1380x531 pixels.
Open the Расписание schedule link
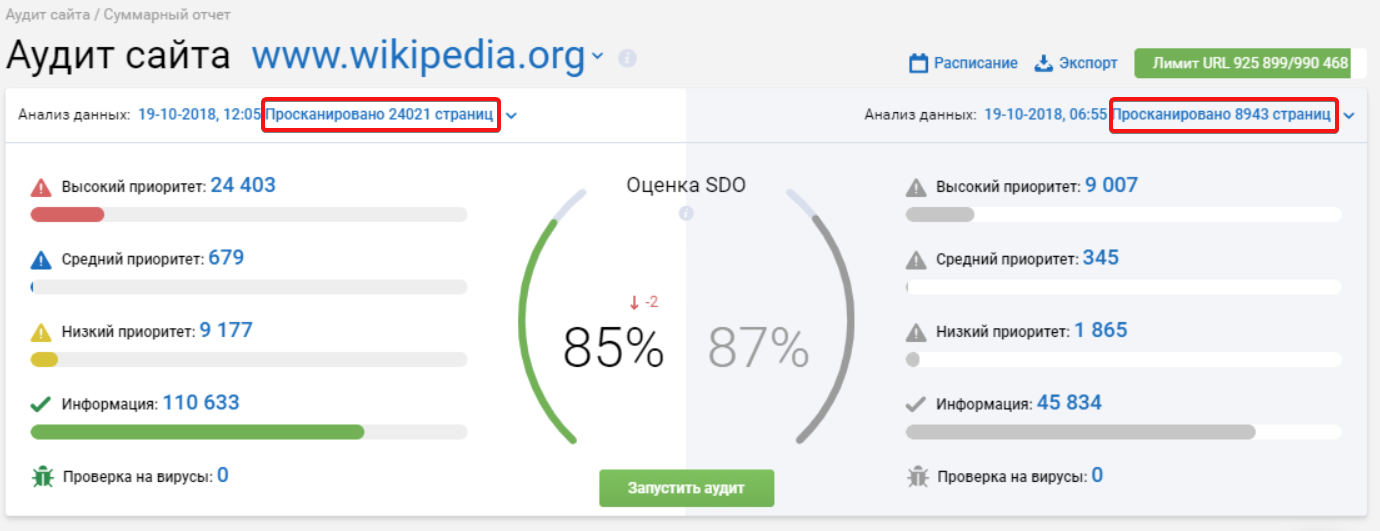tap(976, 63)
